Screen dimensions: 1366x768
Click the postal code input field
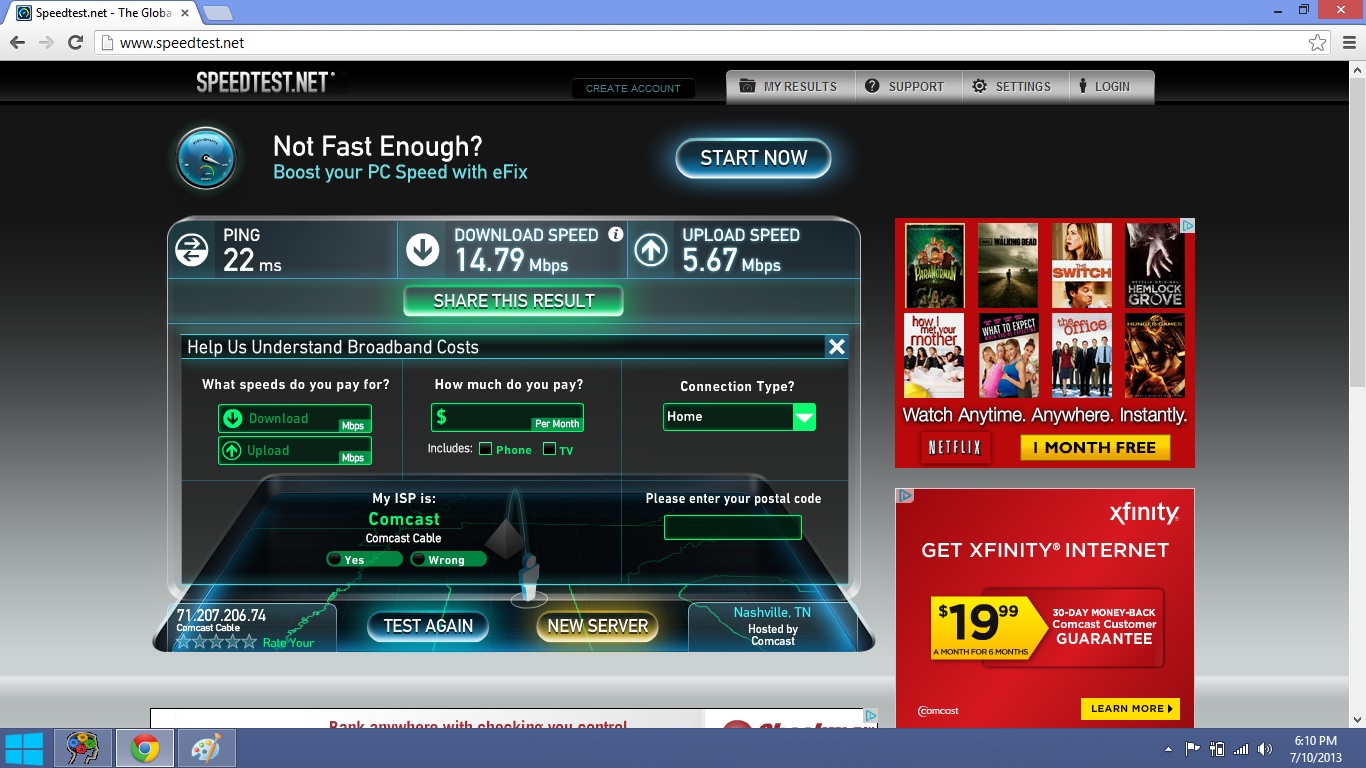733,527
